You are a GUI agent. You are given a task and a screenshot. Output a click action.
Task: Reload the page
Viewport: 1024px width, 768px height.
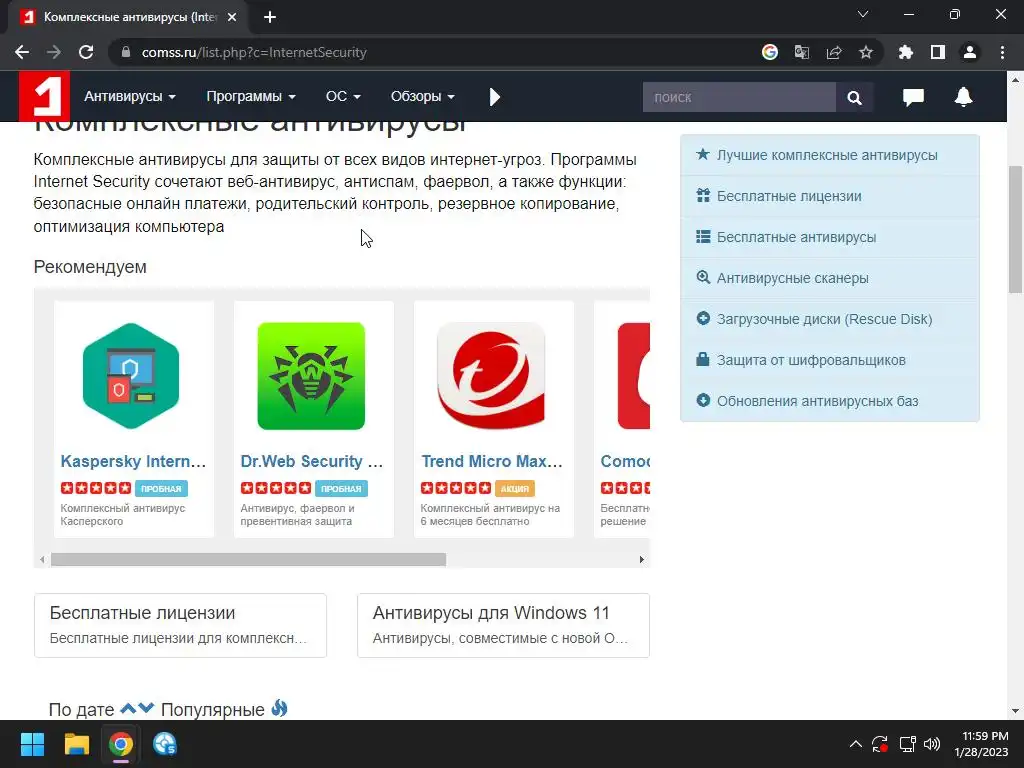pyautogui.click(x=86, y=52)
